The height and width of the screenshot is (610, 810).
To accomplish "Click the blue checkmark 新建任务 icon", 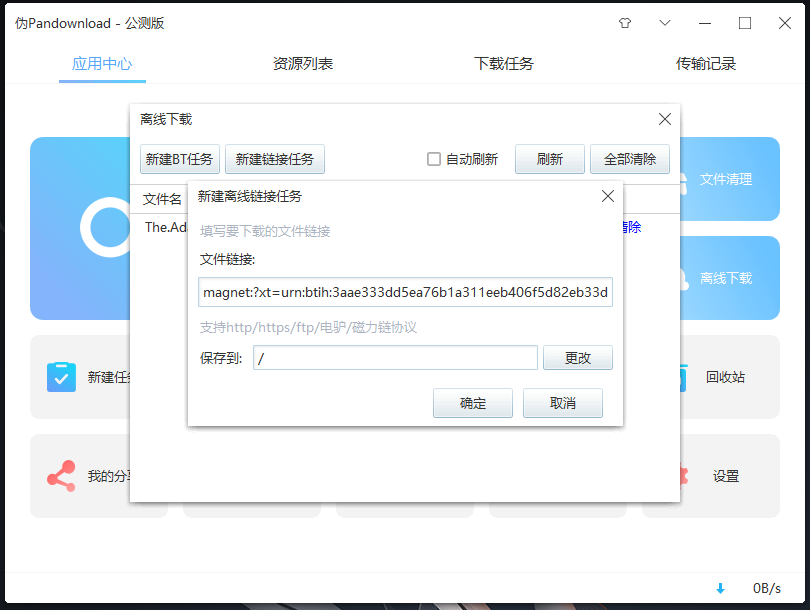I will (x=61, y=377).
